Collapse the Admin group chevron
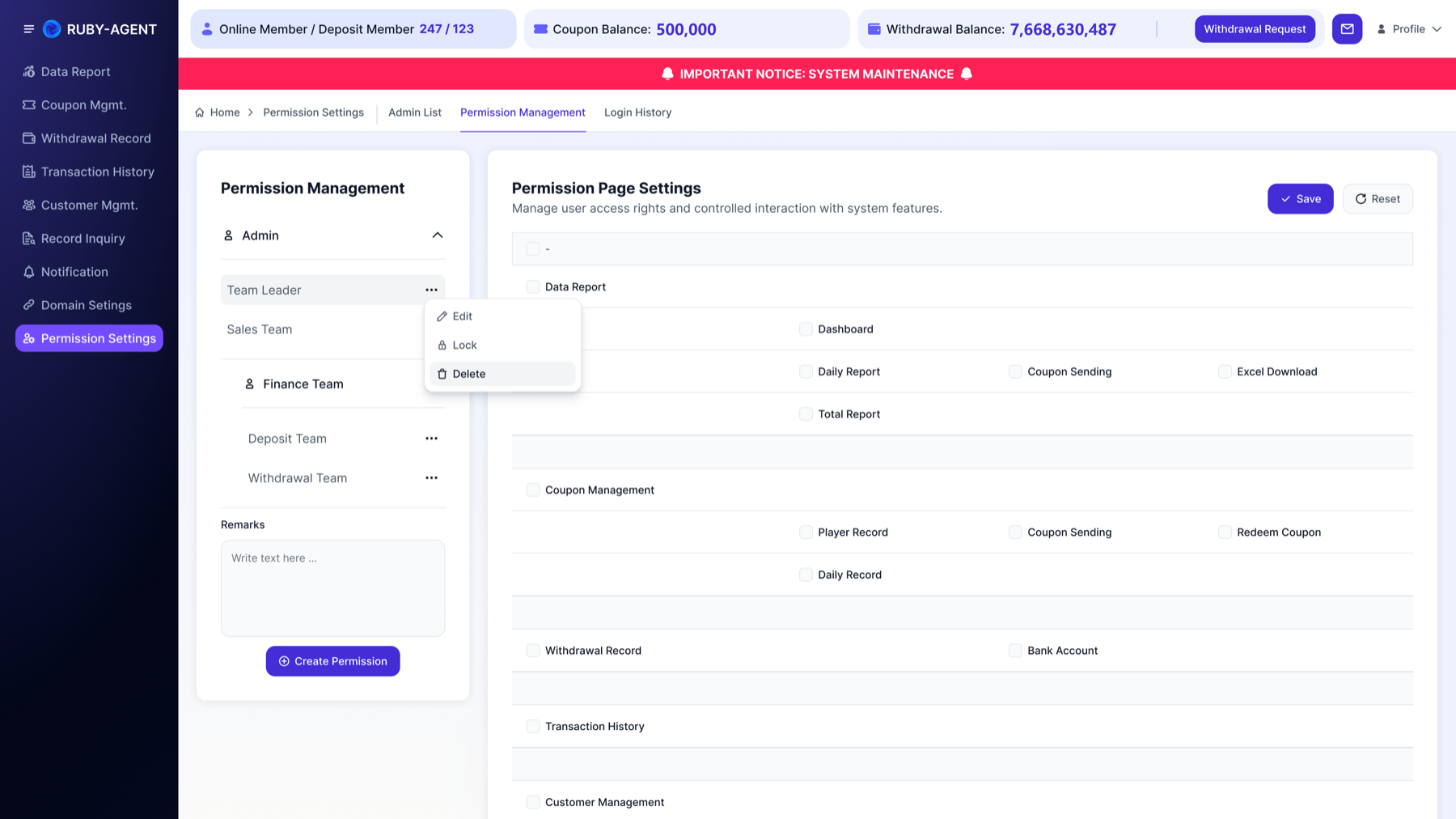Viewport: 1456px width, 819px height. pyautogui.click(x=438, y=236)
